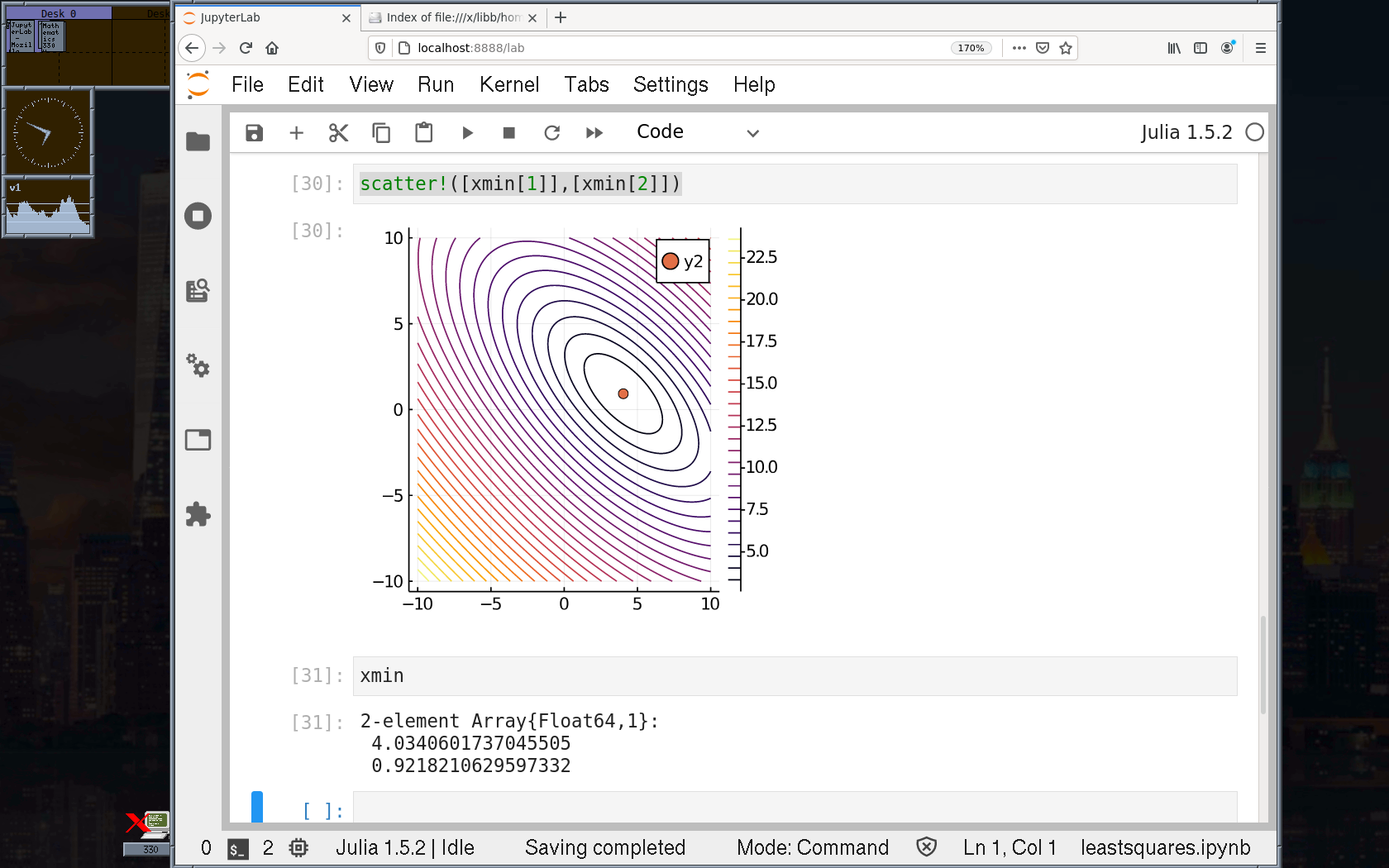Bookmark this page with the star icon
Screen dimensions: 1389x868
[x=1066, y=48]
